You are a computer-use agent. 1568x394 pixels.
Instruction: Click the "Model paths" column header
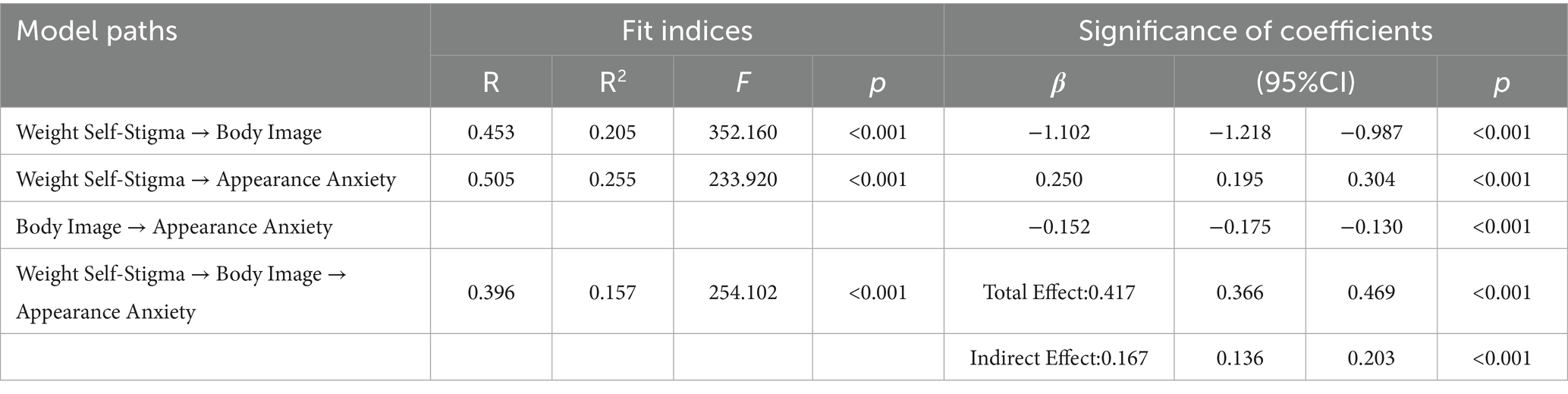click(97, 31)
